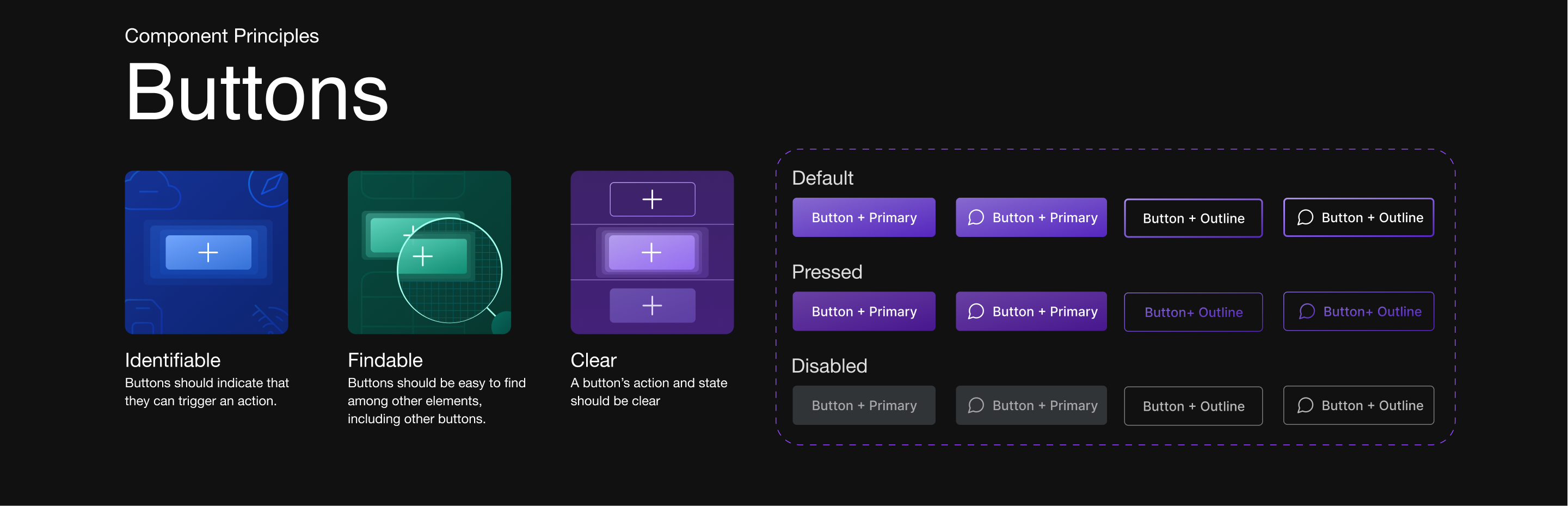Click the chat bubble icon in Disabled primary button
The height and width of the screenshot is (506, 1568).
(976, 405)
